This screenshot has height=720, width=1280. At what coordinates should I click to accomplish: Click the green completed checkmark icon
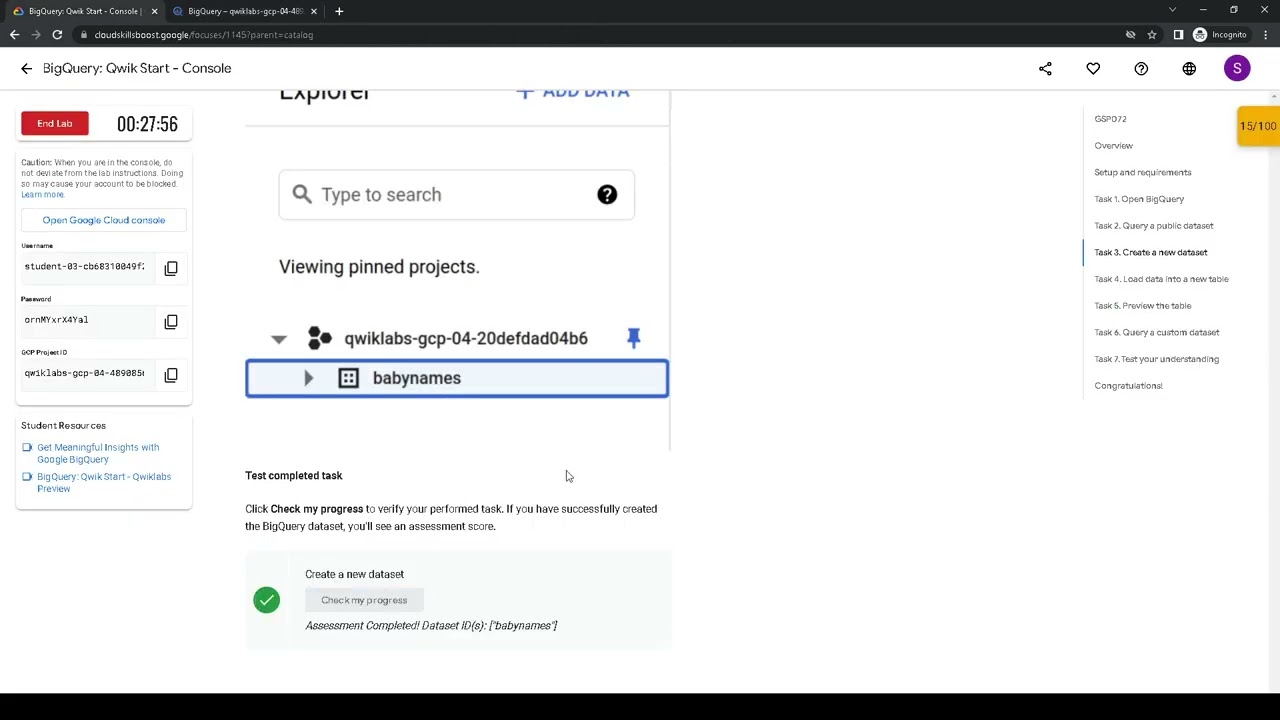(x=266, y=599)
